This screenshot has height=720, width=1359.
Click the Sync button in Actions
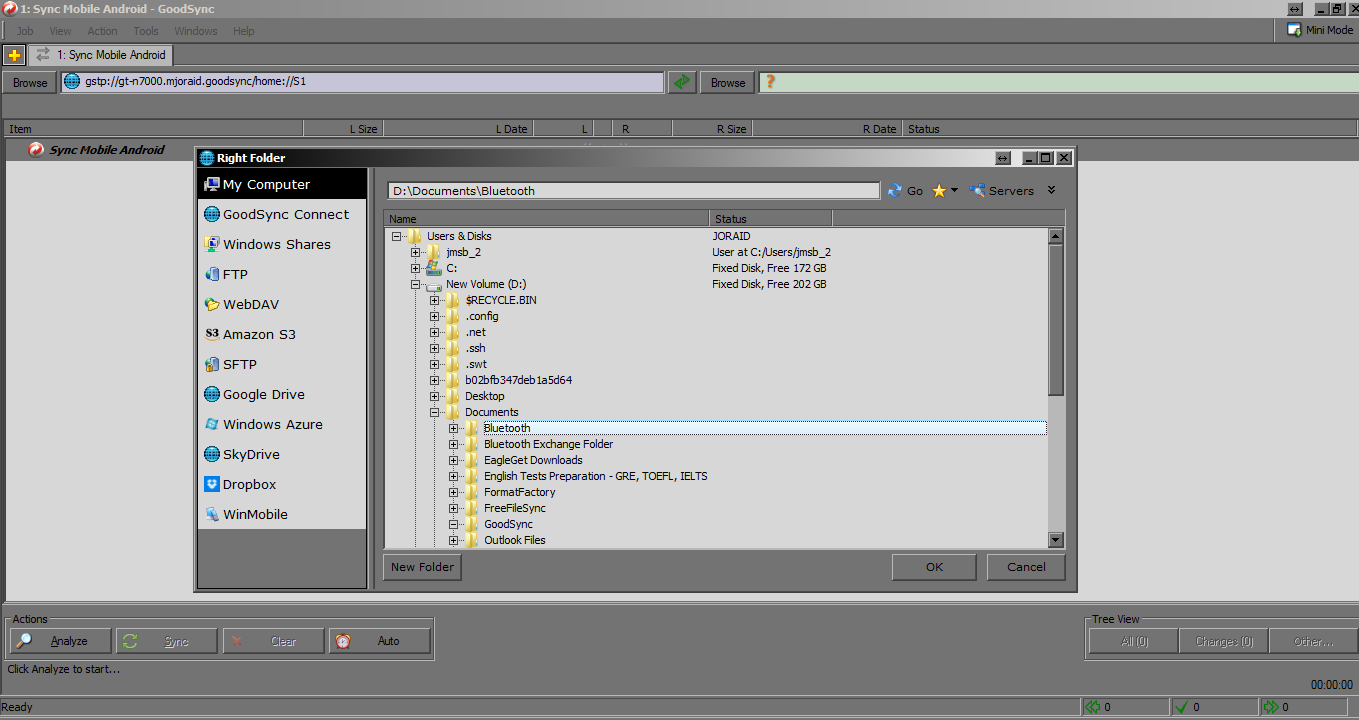(167, 641)
